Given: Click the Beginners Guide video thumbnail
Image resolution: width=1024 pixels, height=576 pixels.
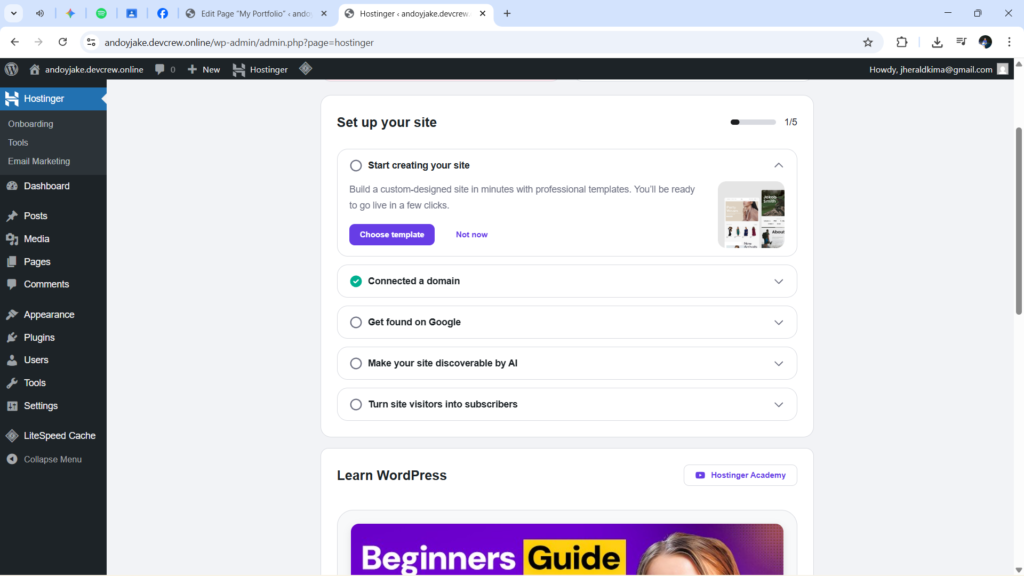Looking at the screenshot, I should tap(566, 549).
